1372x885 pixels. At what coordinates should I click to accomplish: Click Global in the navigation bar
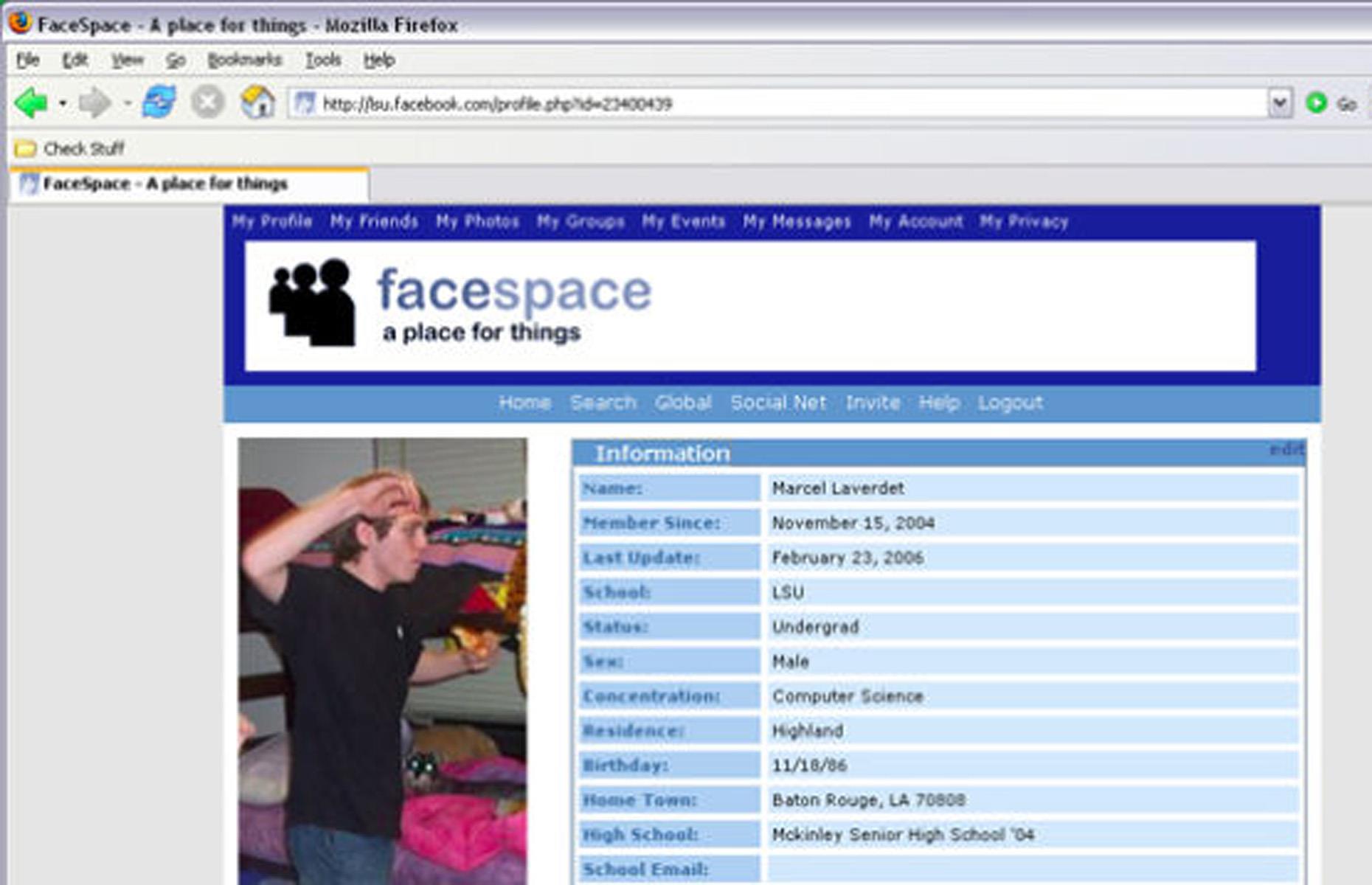pos(683,403)
